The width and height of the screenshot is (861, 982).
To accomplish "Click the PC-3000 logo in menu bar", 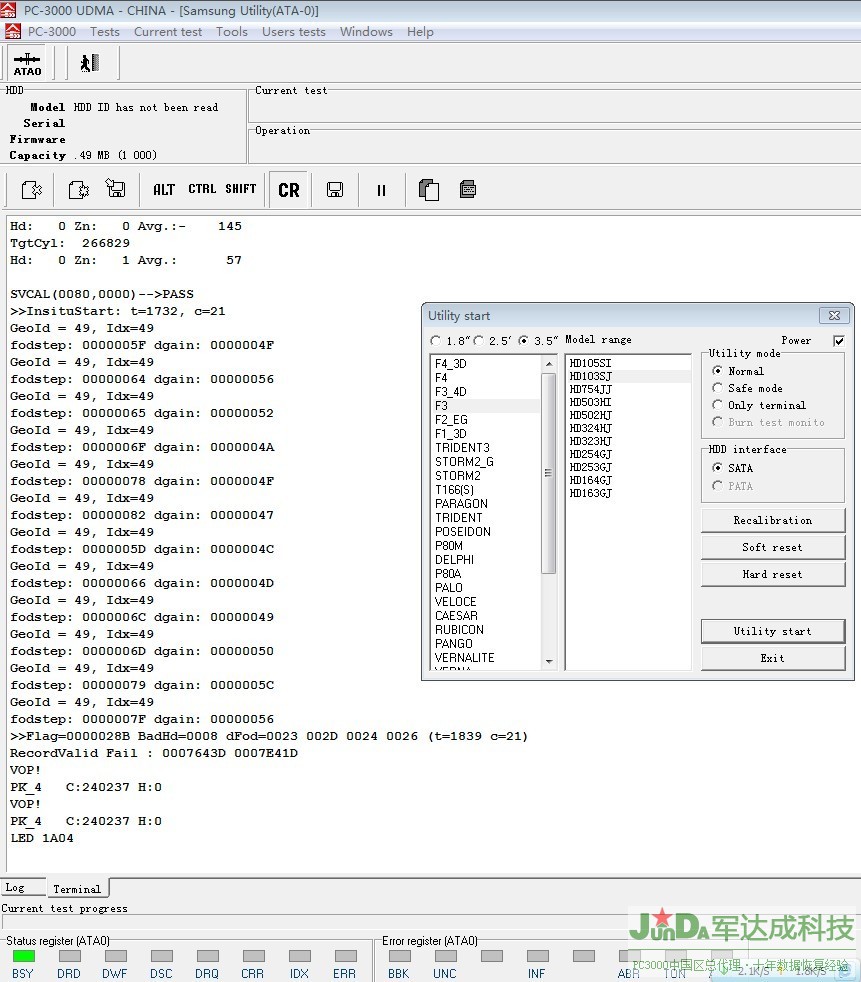I will [x=13, y=31].
